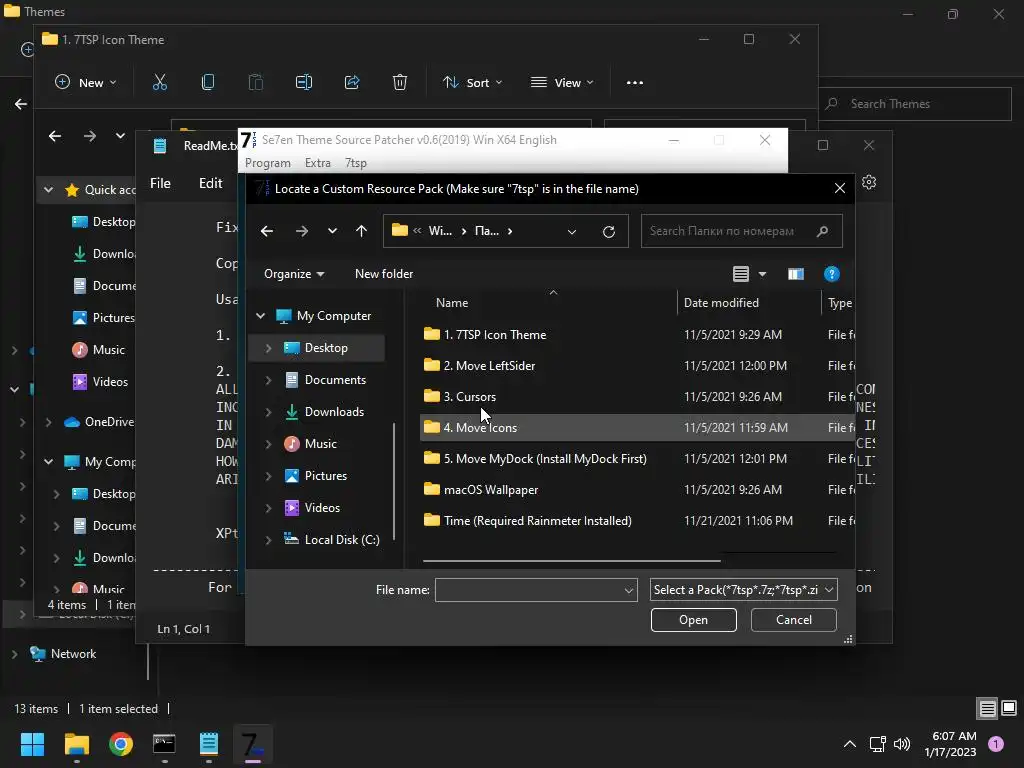Click the Type column header
Image resolution: width=1024 pixels, height=768 pixels.
point(840,303)
